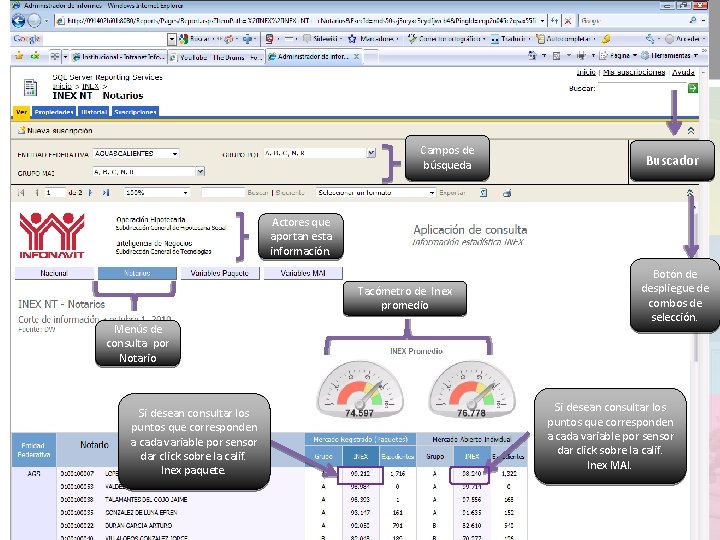Run the Corrector ortográfico tool
Image resolution: width=720 pixels, height=540 pixels.
pyautogui.click(x=446, y=39)
